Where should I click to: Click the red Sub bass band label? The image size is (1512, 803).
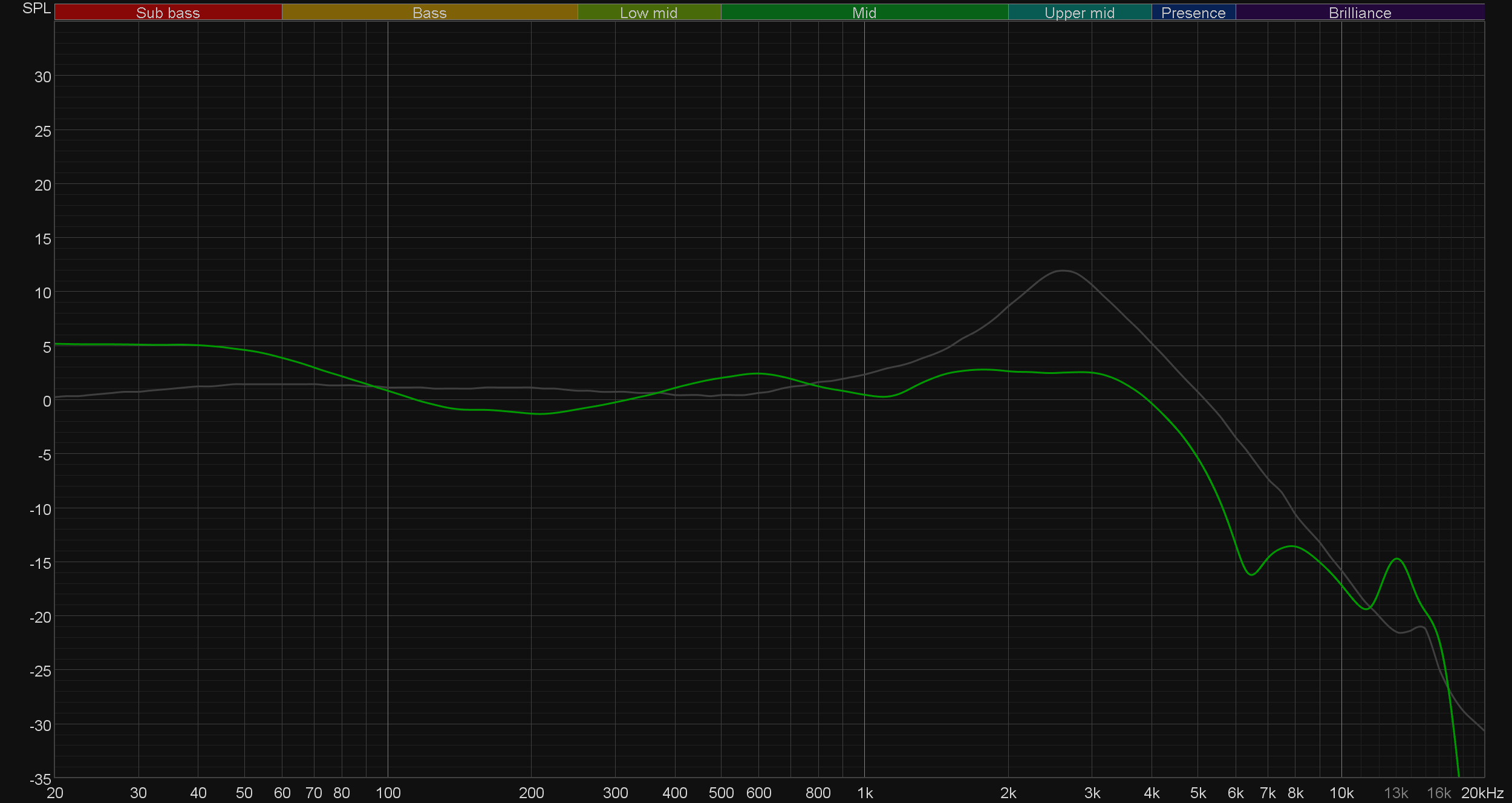(x=168, y=13)
